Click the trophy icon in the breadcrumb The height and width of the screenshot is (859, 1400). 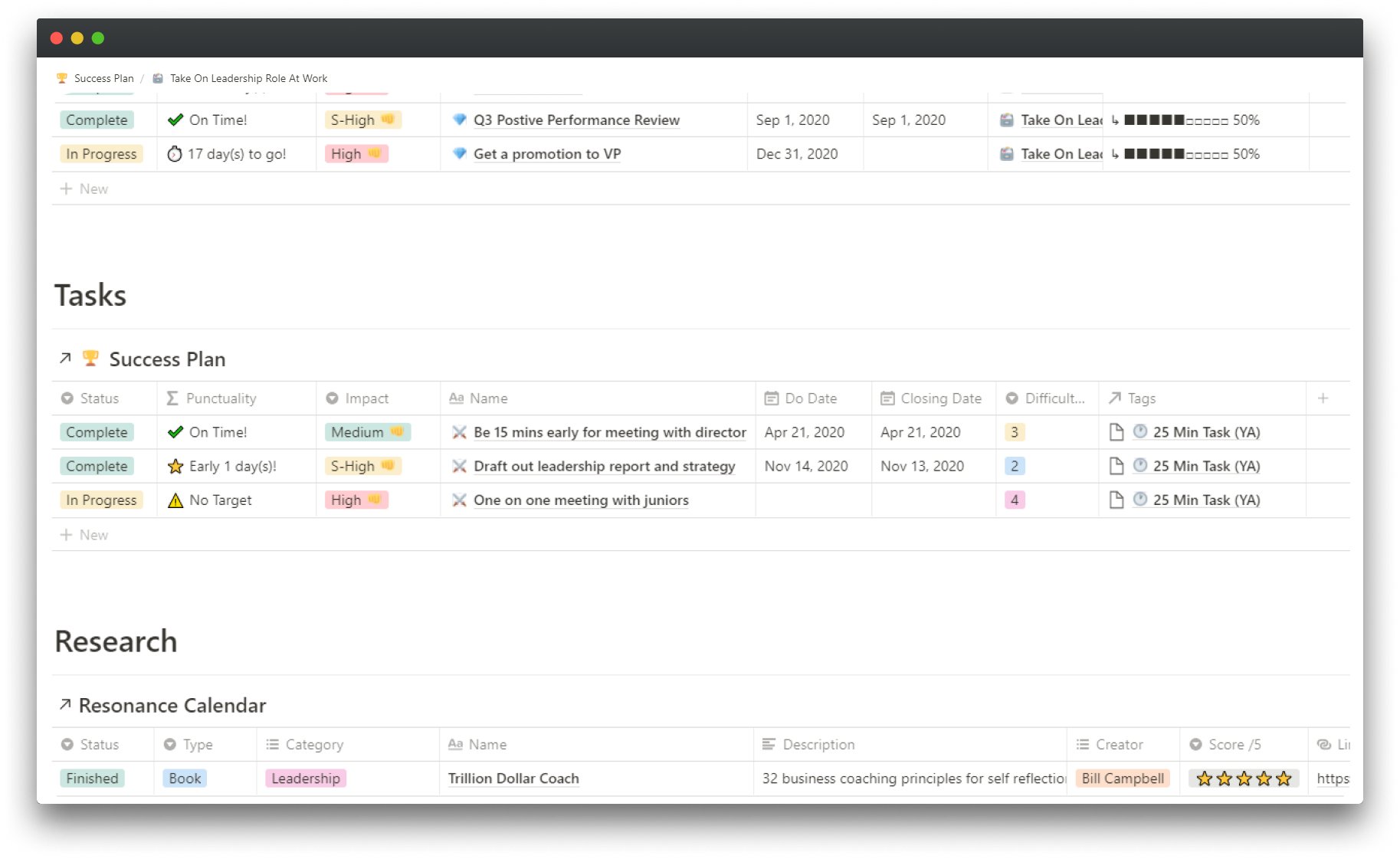click(62, 78)
